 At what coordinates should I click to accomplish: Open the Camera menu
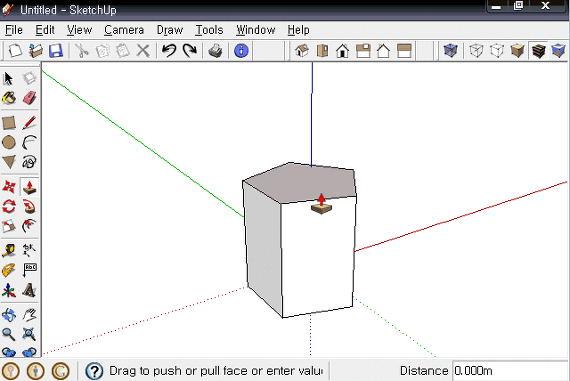tap(124, 30)
